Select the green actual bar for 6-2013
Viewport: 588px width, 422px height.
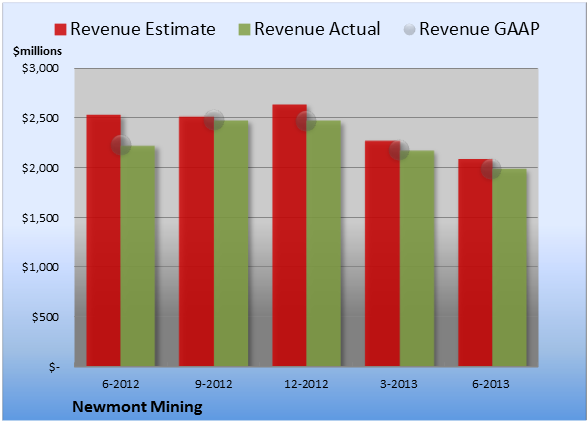[510, 267]
